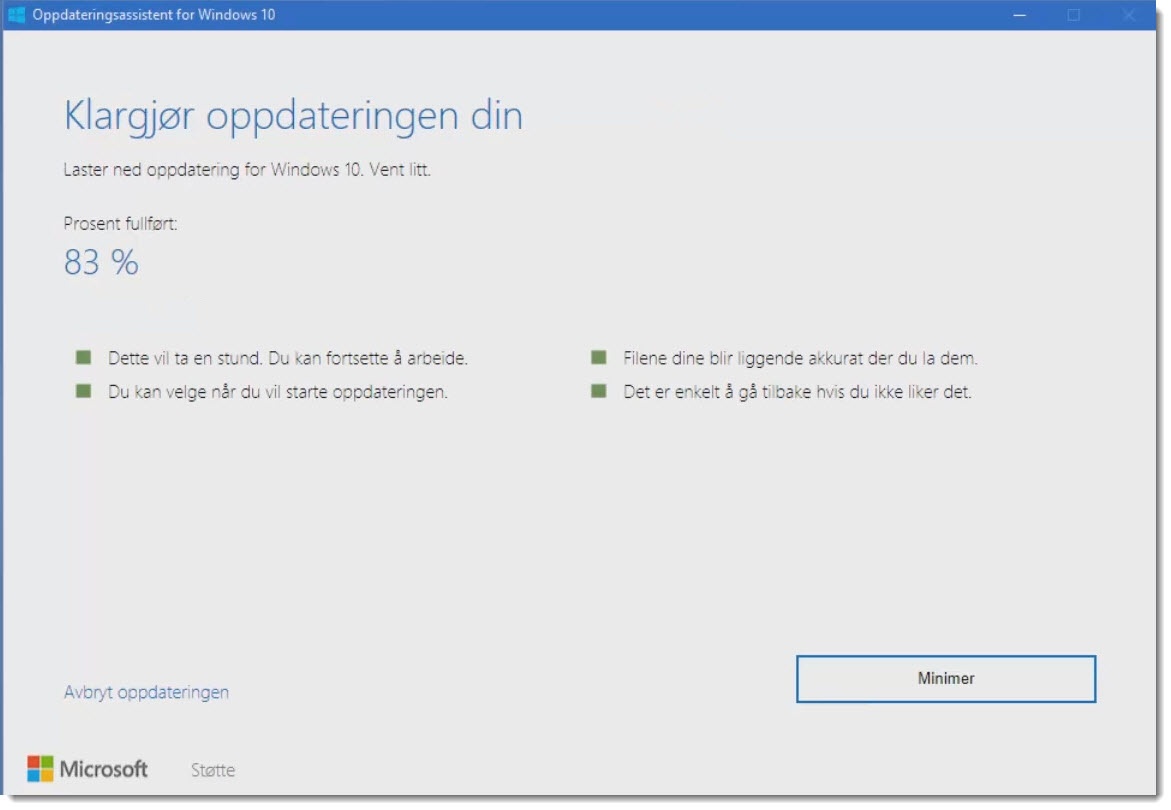Click green bullet beside 'Dette vil ta en stund'
Viewport: 1171px width, 810px height.
pos(84,358)
